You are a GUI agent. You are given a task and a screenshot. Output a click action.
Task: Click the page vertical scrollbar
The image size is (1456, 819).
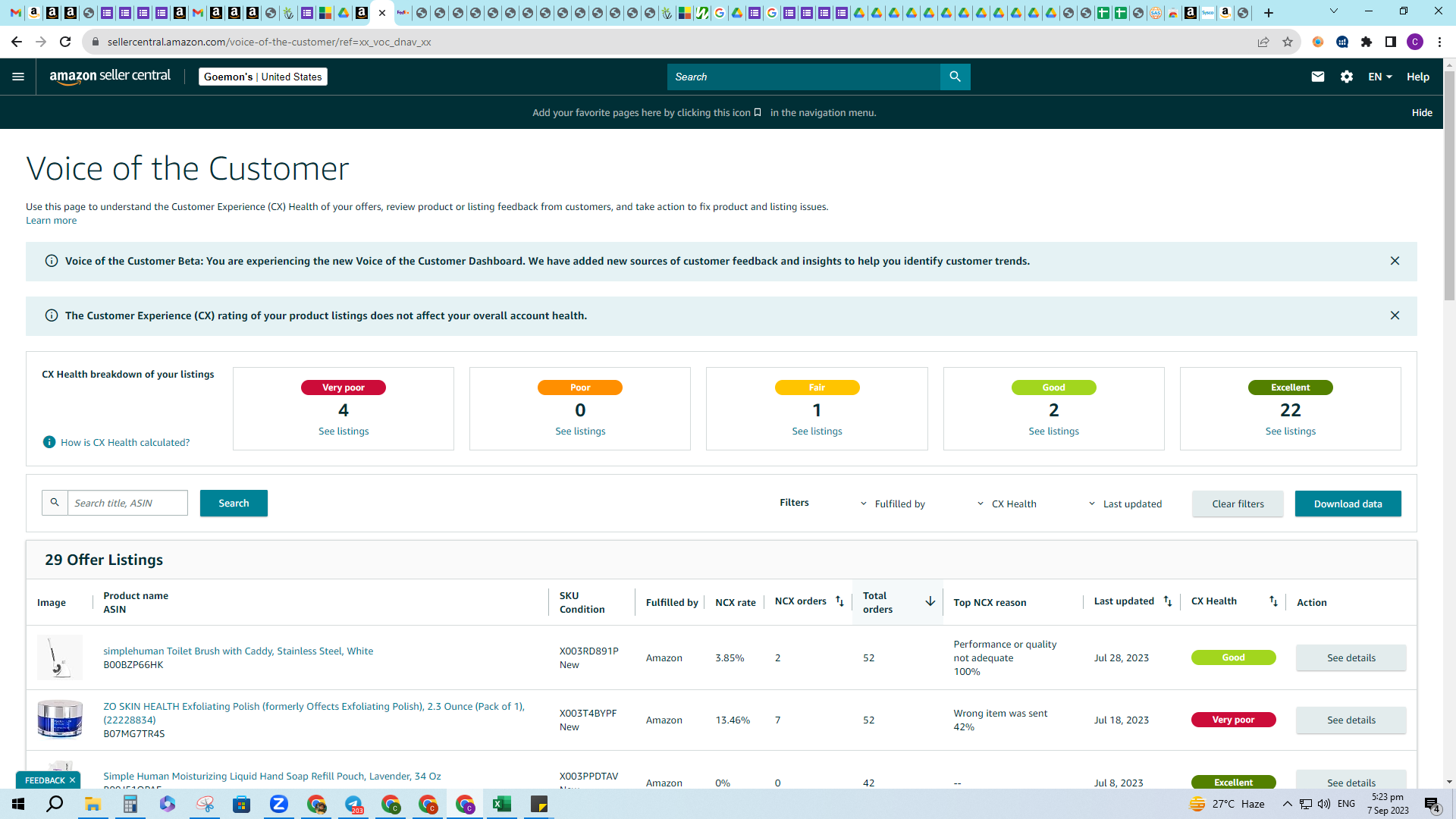(x=1449, y=186)
